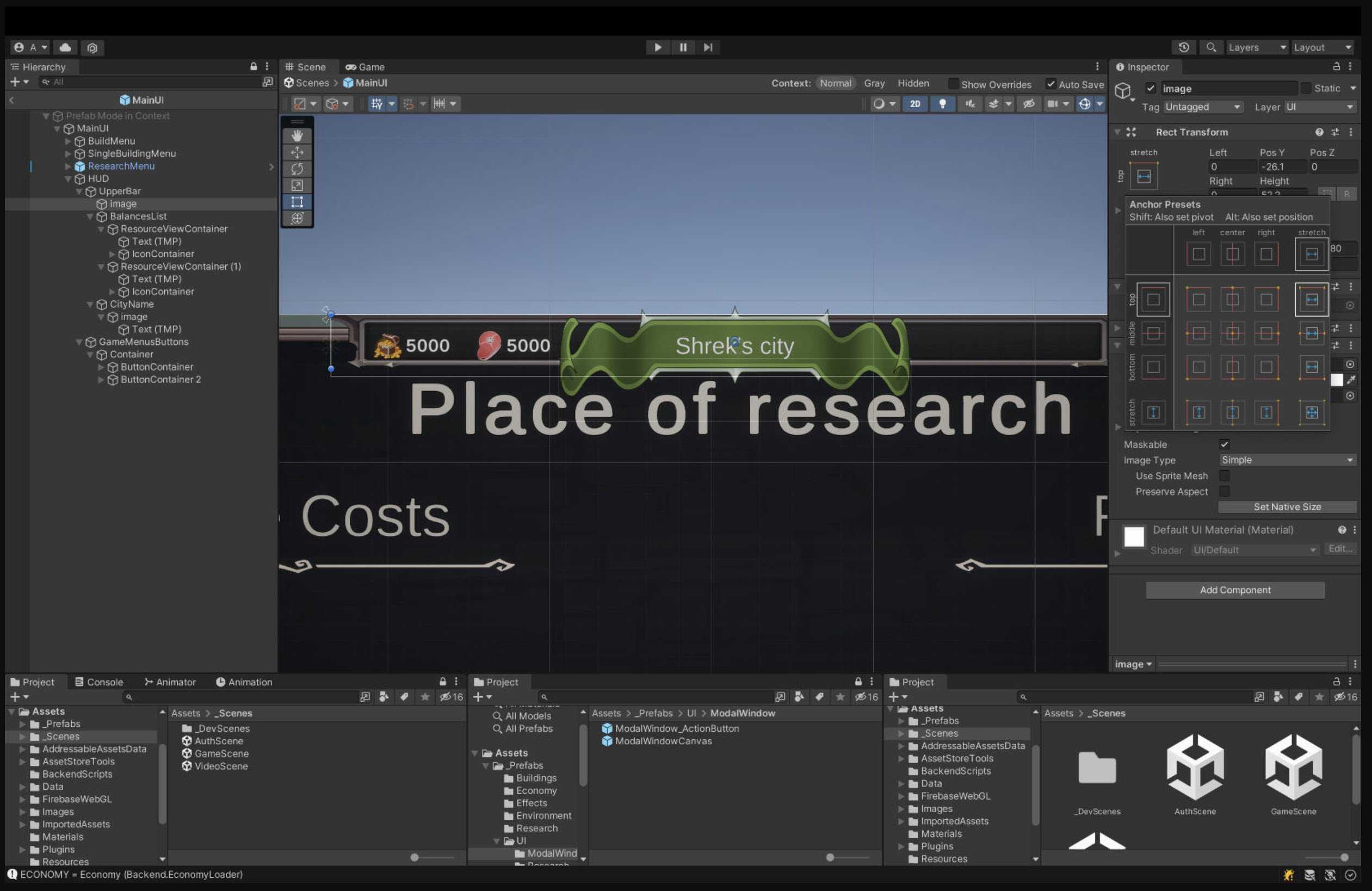Image resolution: width=1372 pixels, height=891 pixels.
Task: Toggle scene audio icon
Action: pos(970,104)
